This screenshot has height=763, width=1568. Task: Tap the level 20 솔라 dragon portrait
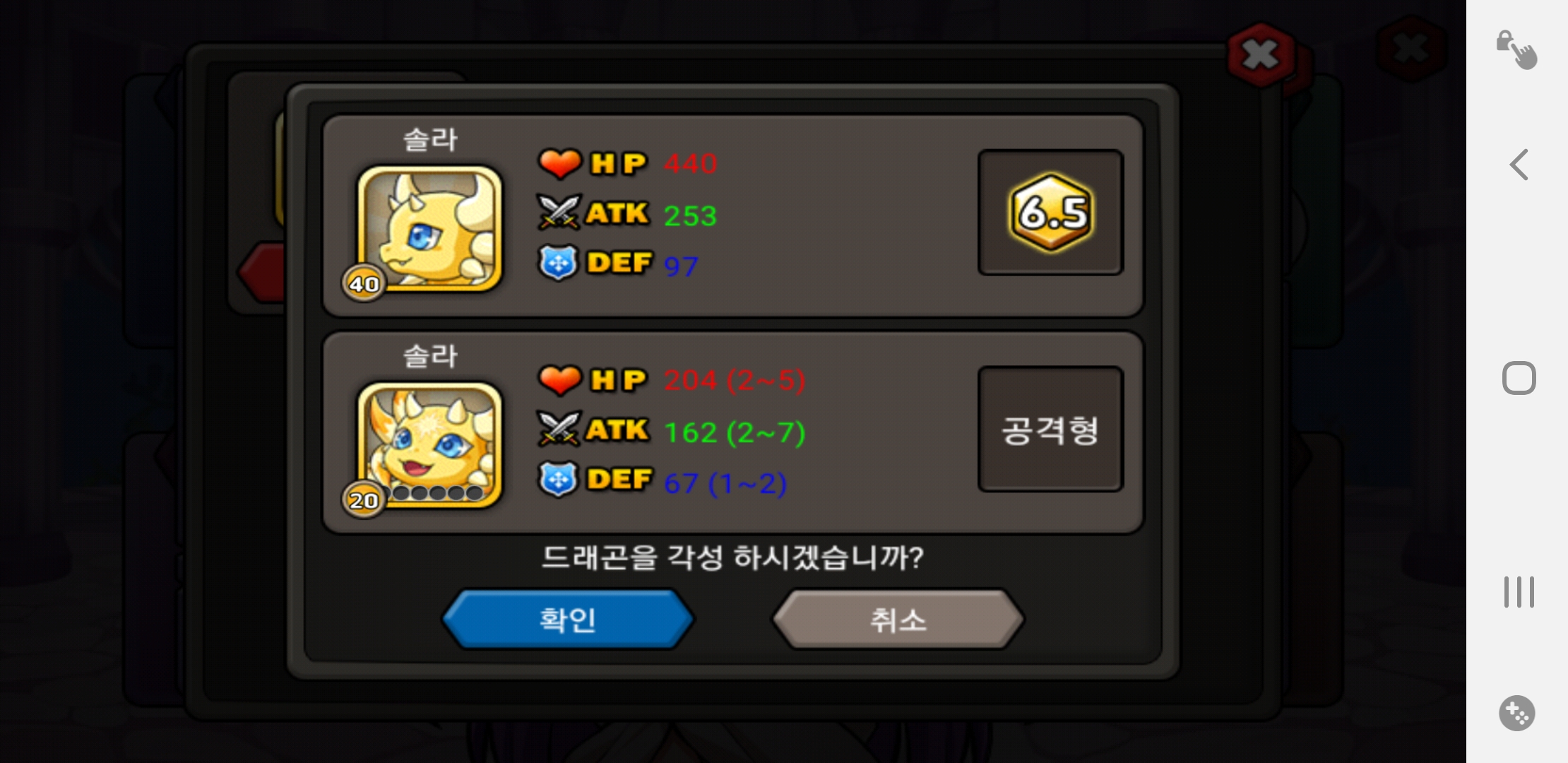(x=429, y=444)
